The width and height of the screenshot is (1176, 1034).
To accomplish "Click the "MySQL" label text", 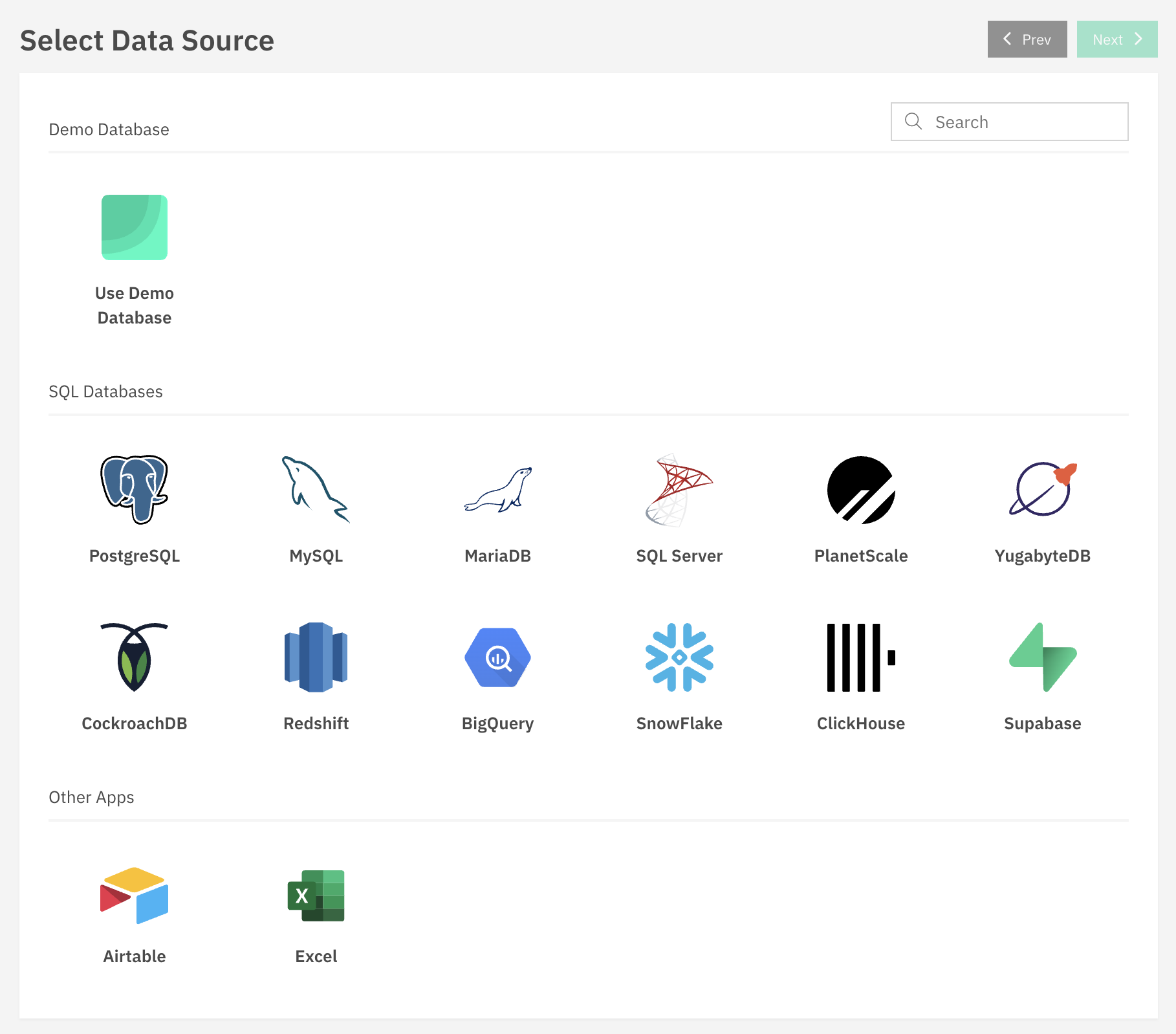I will pyautogui.click(x=316, y=556).
